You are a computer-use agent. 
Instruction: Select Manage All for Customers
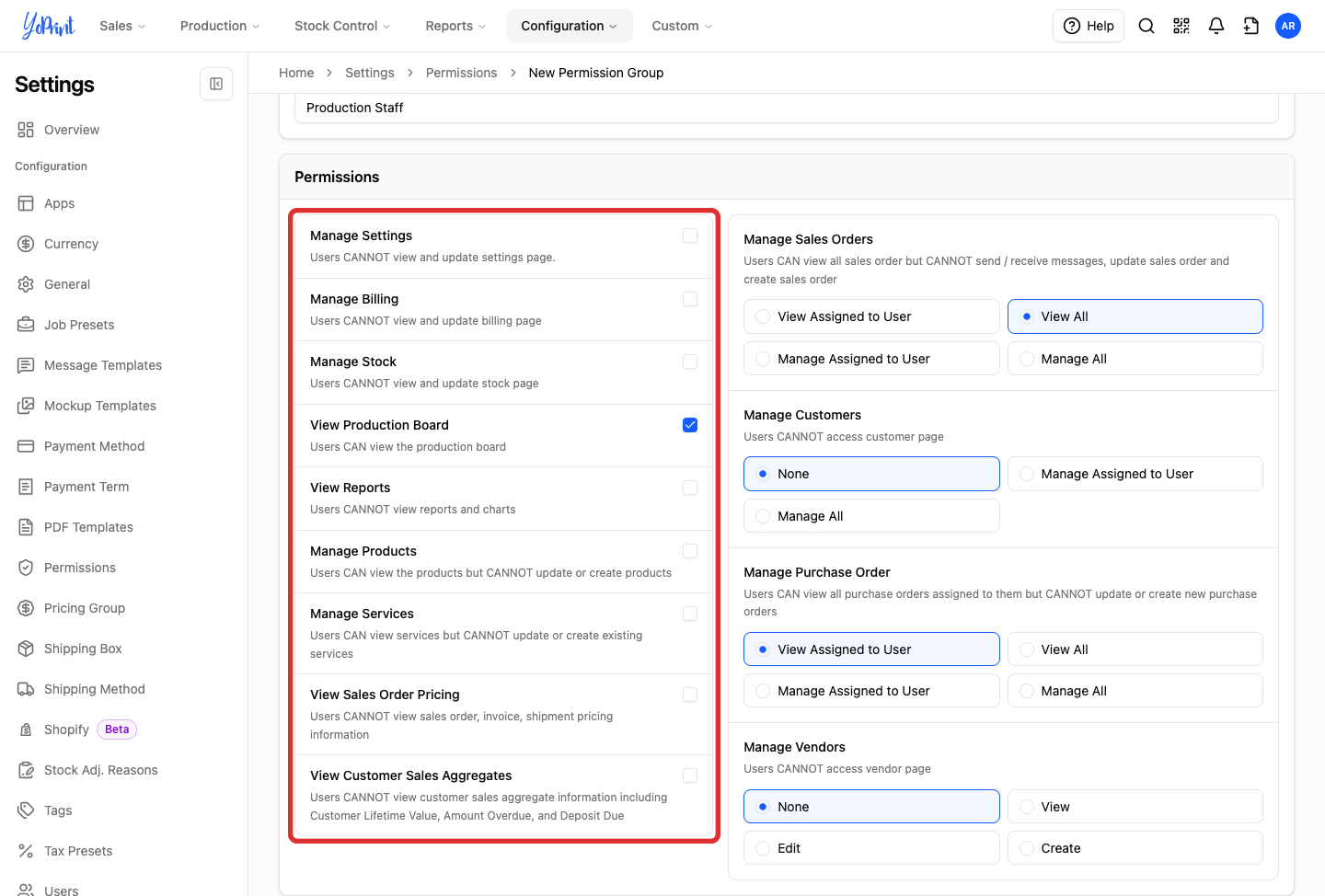click(871, 516)
